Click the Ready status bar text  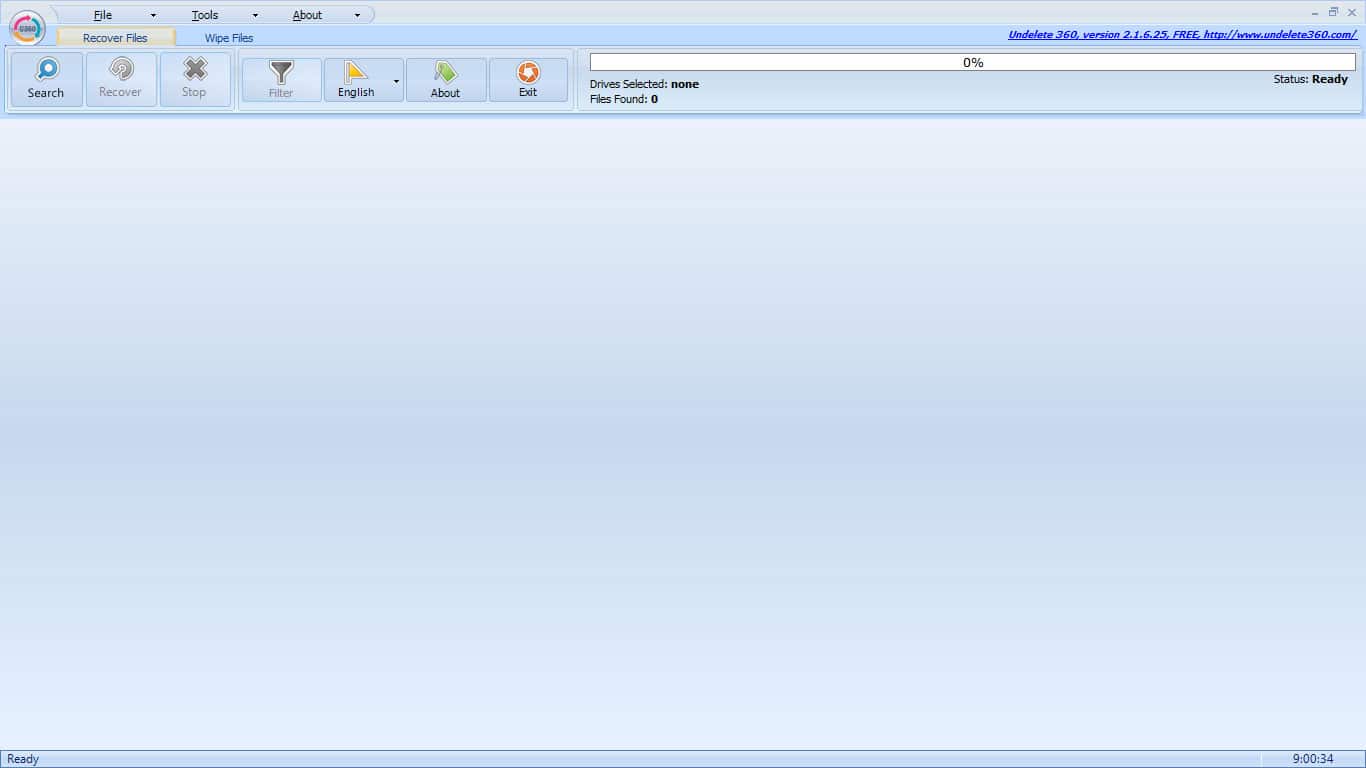(23, 759)
